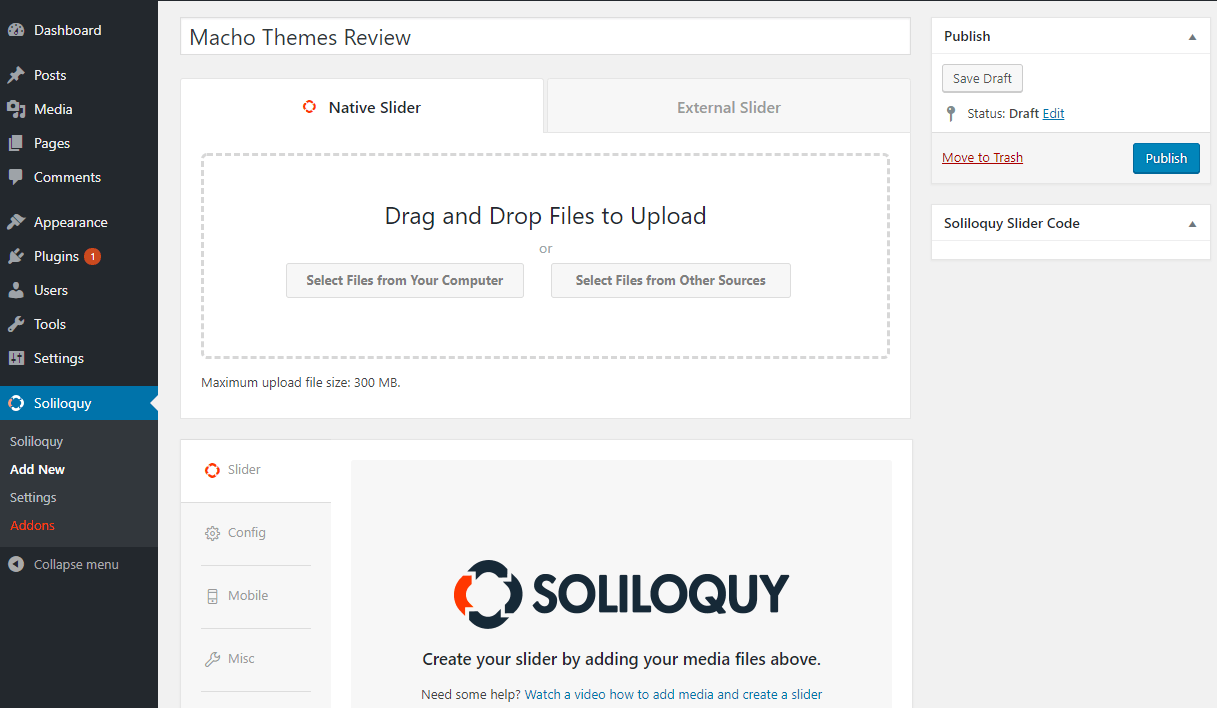
Task: Switch to the External Slider tab
Action: coord(729,107)
